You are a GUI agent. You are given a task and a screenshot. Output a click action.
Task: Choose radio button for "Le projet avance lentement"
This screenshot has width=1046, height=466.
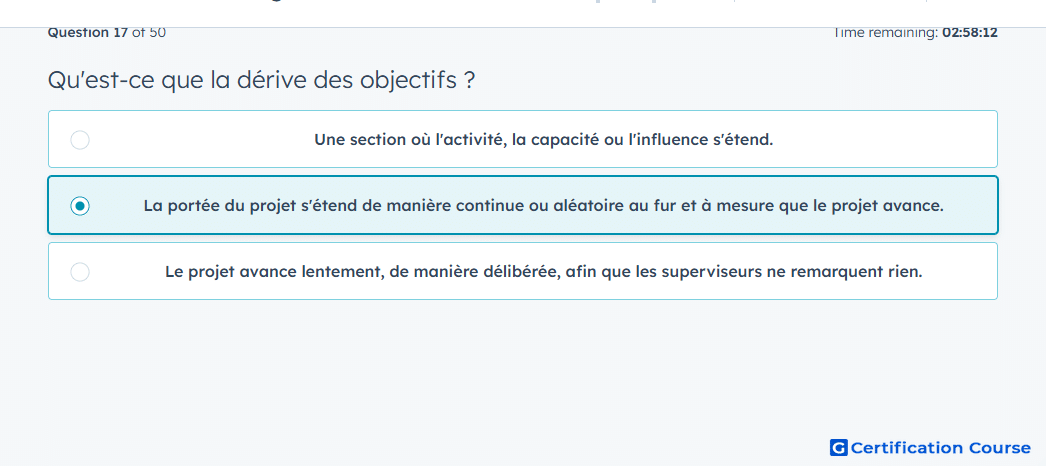[x=80, y=272]
